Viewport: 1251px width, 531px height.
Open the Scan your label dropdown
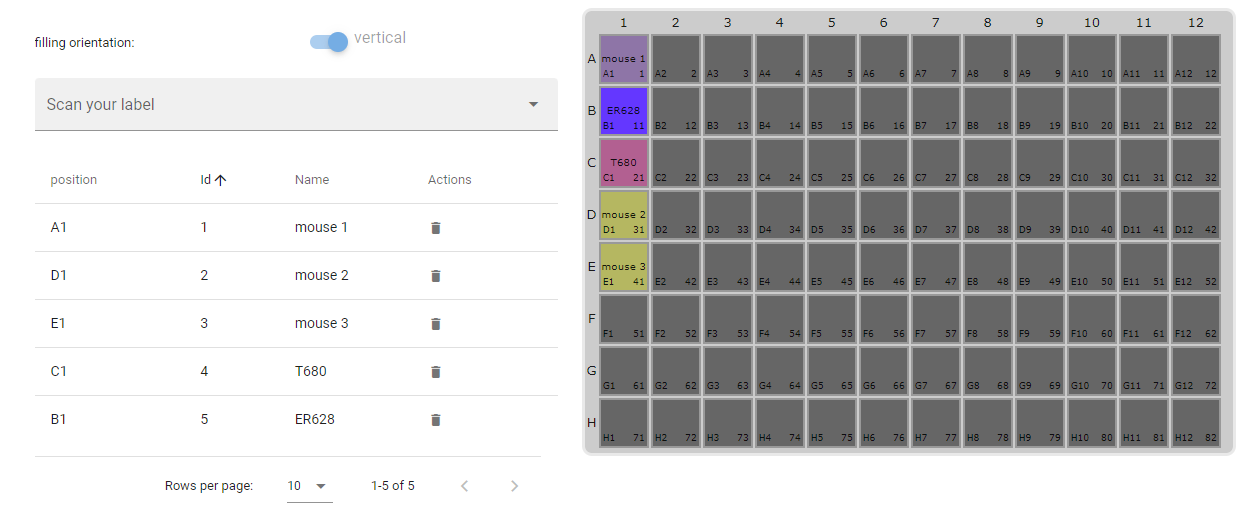(296, 104)
